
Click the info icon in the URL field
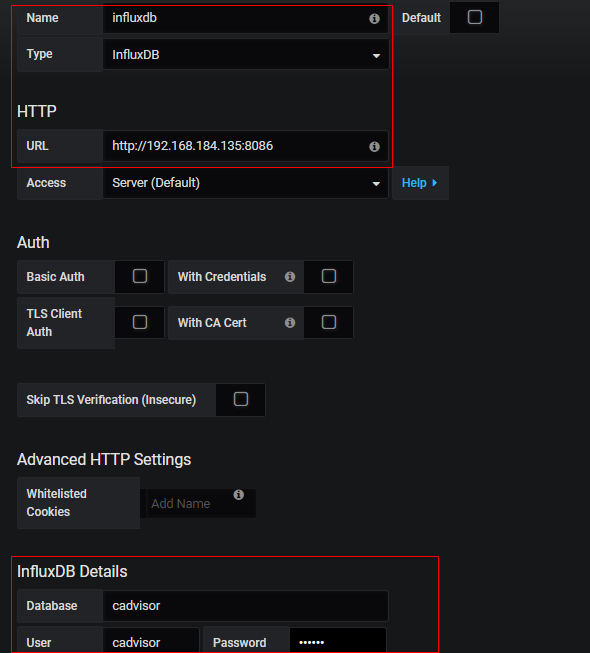click(x=374, y=147)
